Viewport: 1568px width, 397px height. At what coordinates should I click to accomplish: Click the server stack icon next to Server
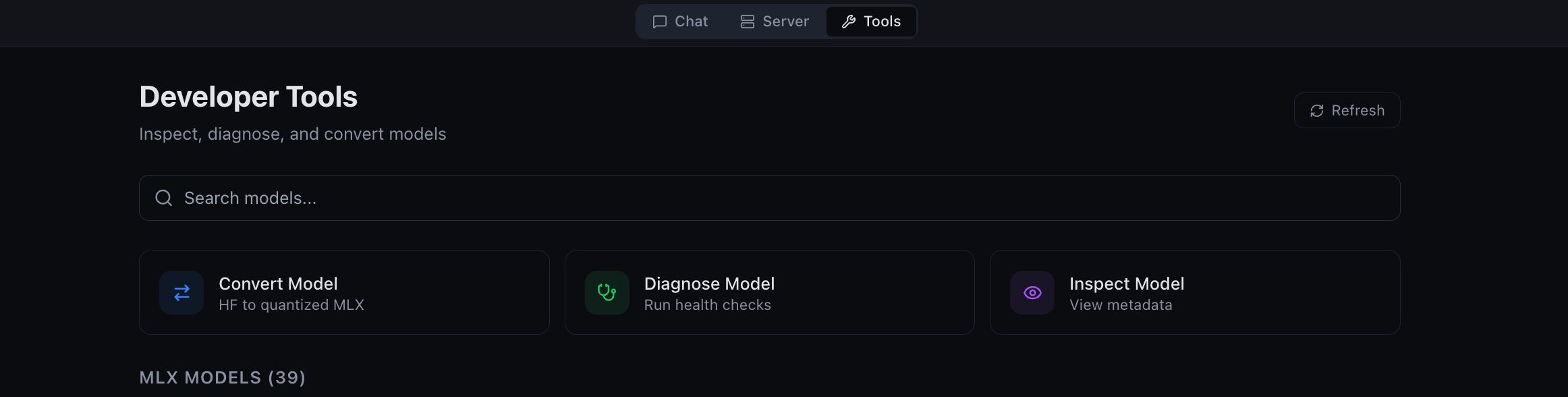[746, 21]
